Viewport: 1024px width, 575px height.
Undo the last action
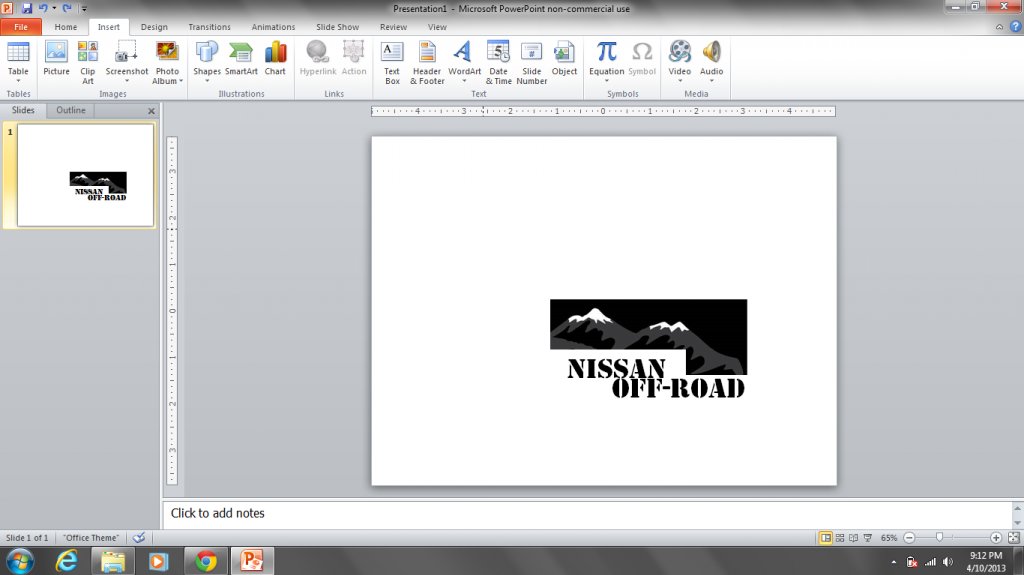click(x=43, y=8)
